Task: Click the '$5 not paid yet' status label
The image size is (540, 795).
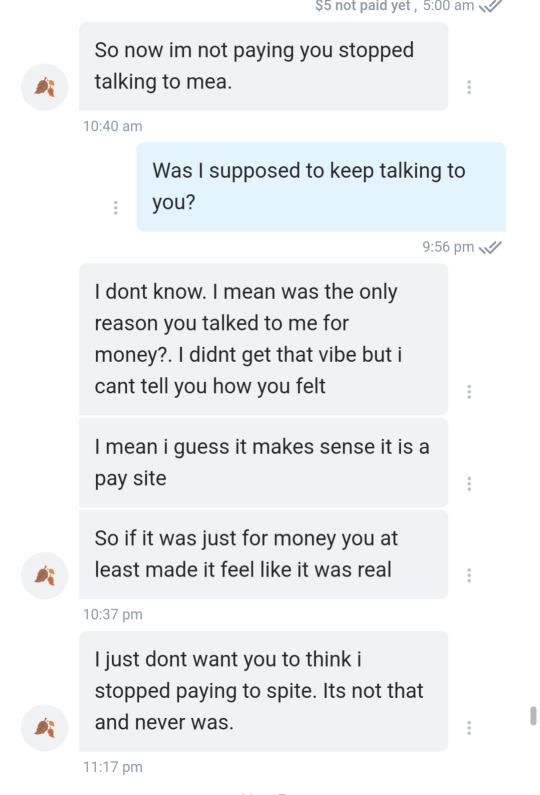Action: pos(363,6)
